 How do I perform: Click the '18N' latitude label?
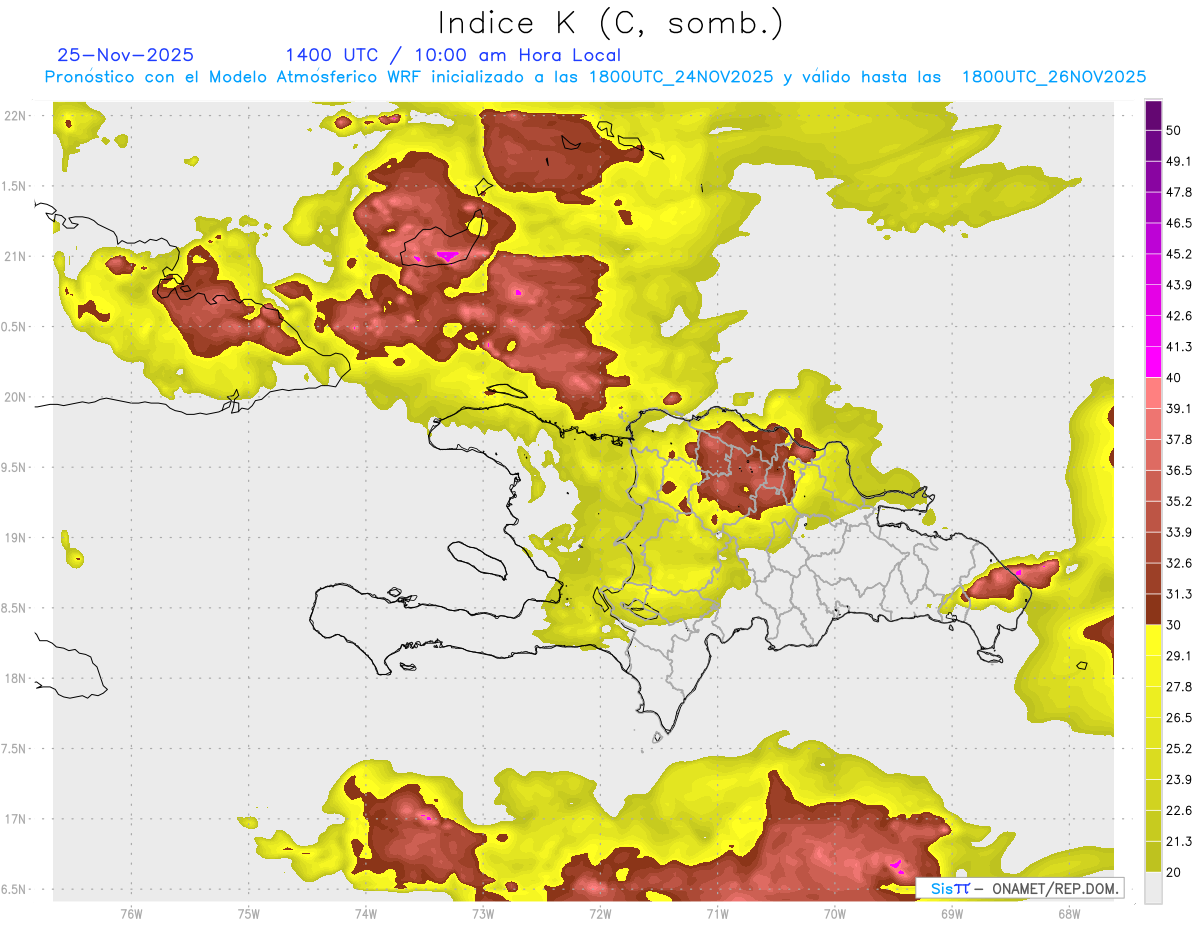(17, 678)
